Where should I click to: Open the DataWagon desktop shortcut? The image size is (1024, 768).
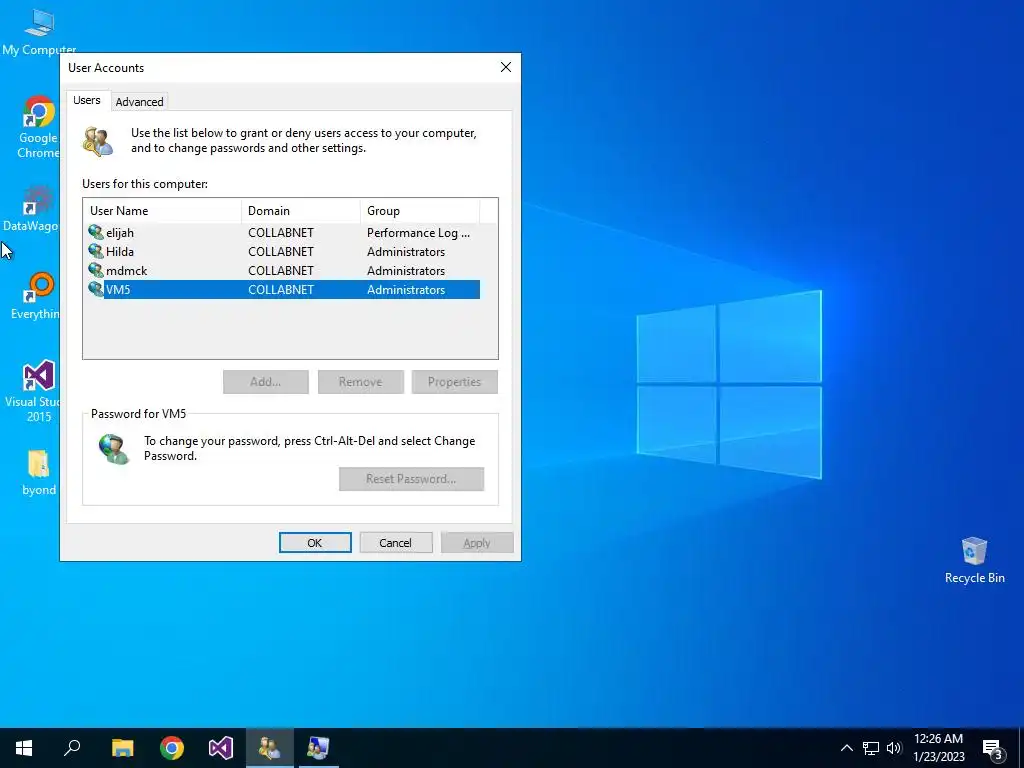pos(31,209)
